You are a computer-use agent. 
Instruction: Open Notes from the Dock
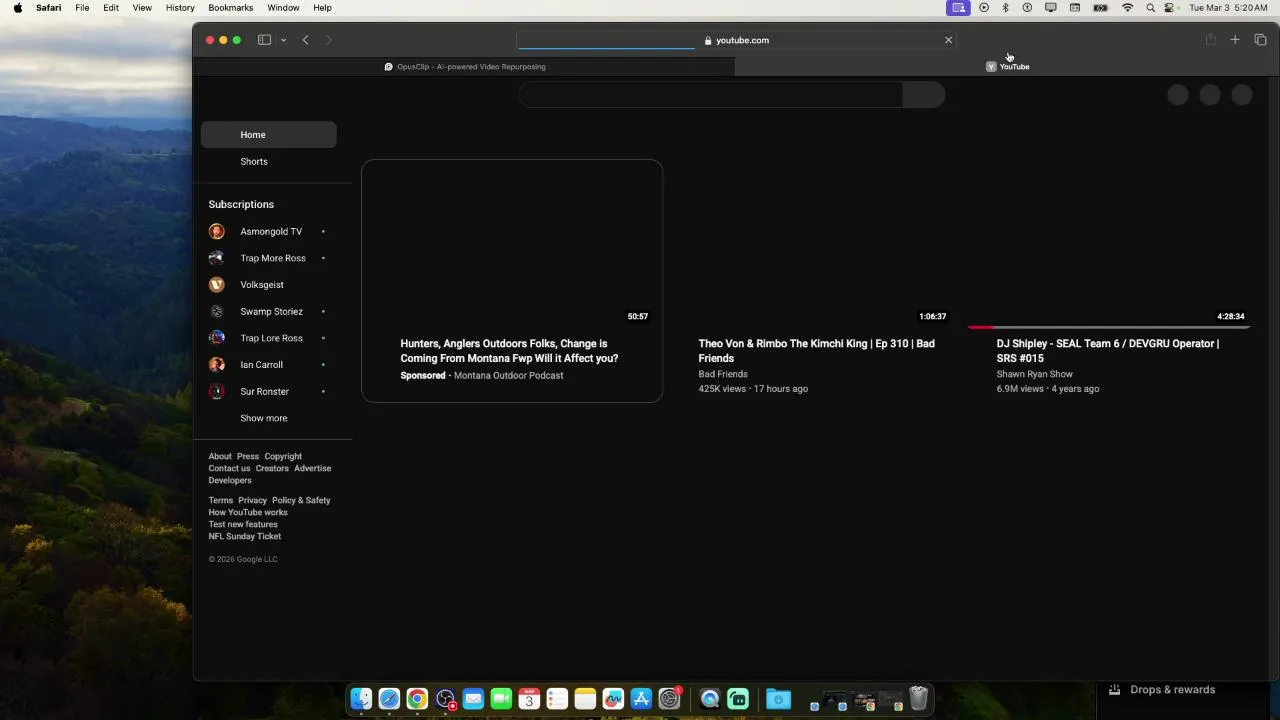tap(585, 699)
